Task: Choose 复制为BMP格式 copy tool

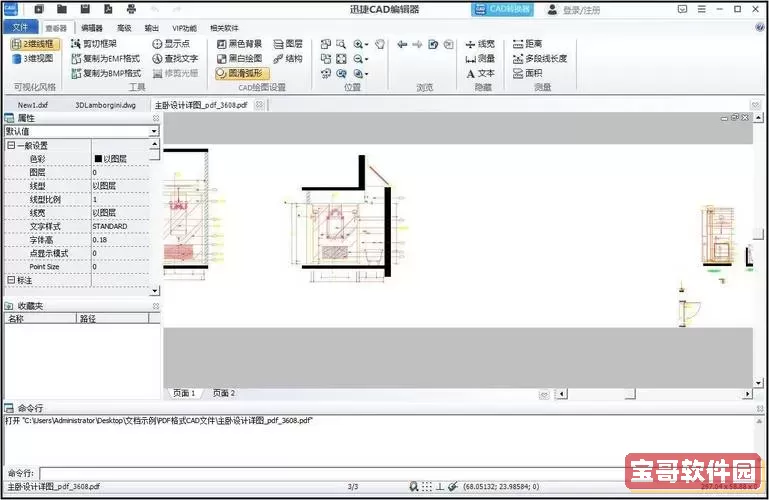Action: coord(106,73)
